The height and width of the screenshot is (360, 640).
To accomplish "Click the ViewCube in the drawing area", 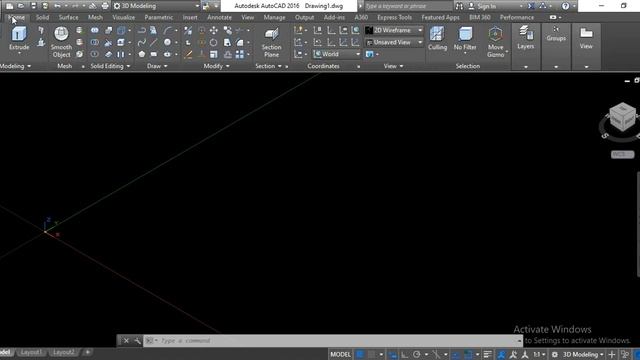I will tap(622, 117).
